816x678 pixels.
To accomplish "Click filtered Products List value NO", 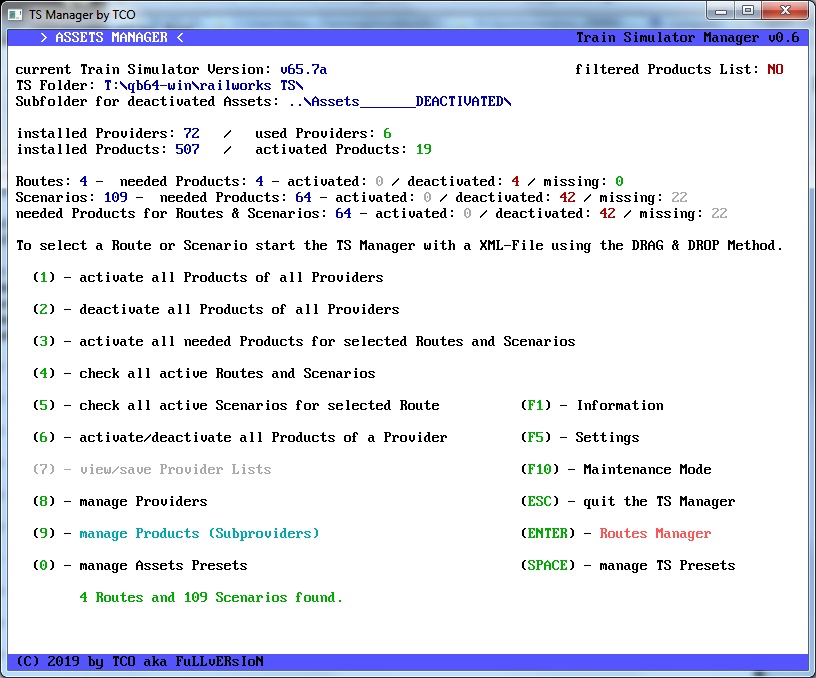I will (x=775, y=69).
